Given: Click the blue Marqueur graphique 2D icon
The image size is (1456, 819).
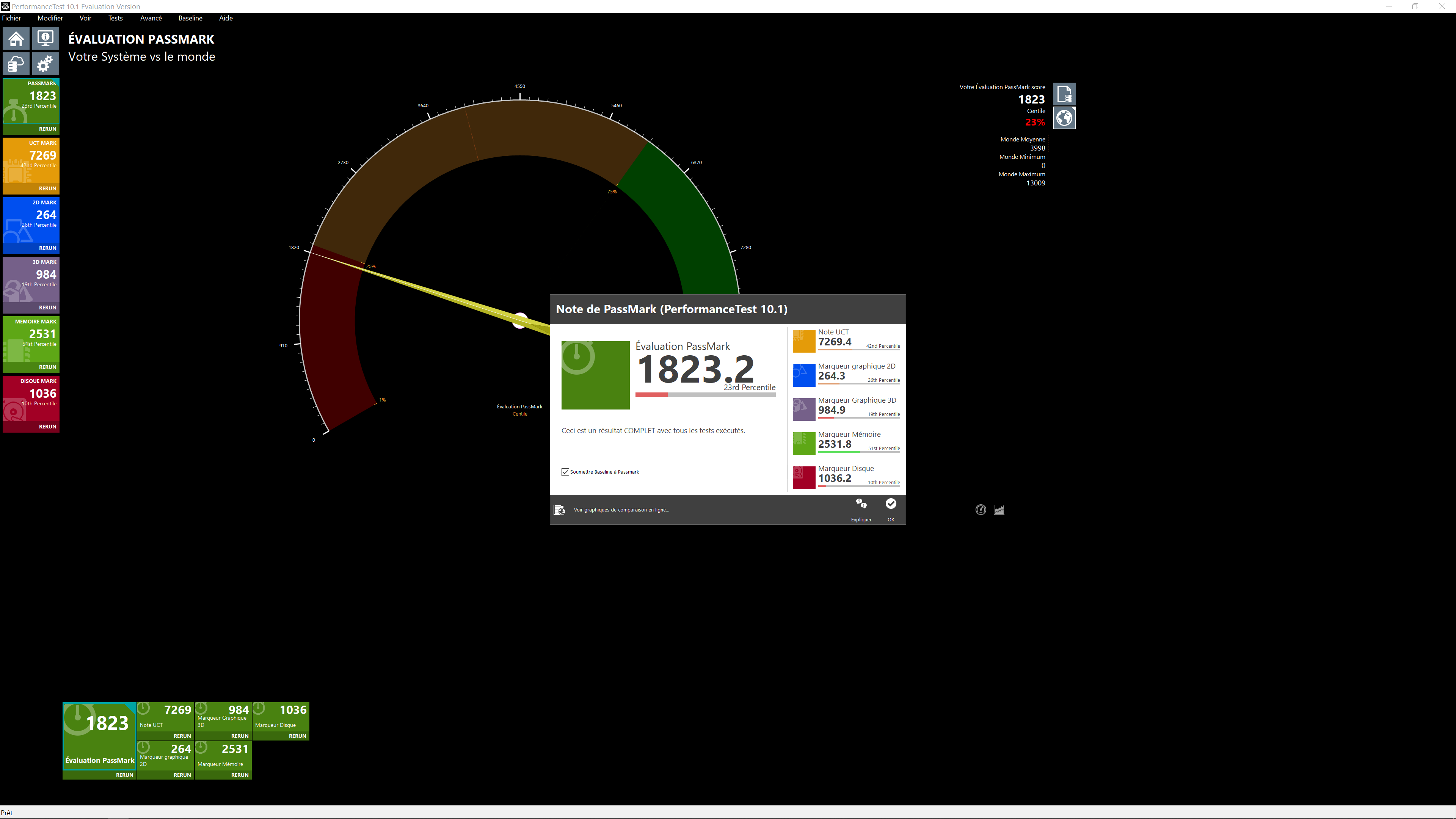Looking at the screenshot, I should 804,375.
